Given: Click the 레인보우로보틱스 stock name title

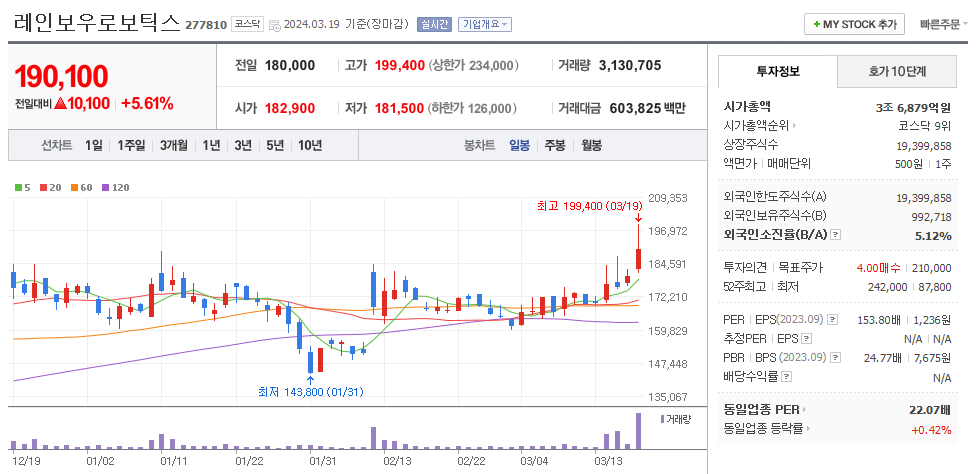Looking at the screenshot, I should (97, 23).
